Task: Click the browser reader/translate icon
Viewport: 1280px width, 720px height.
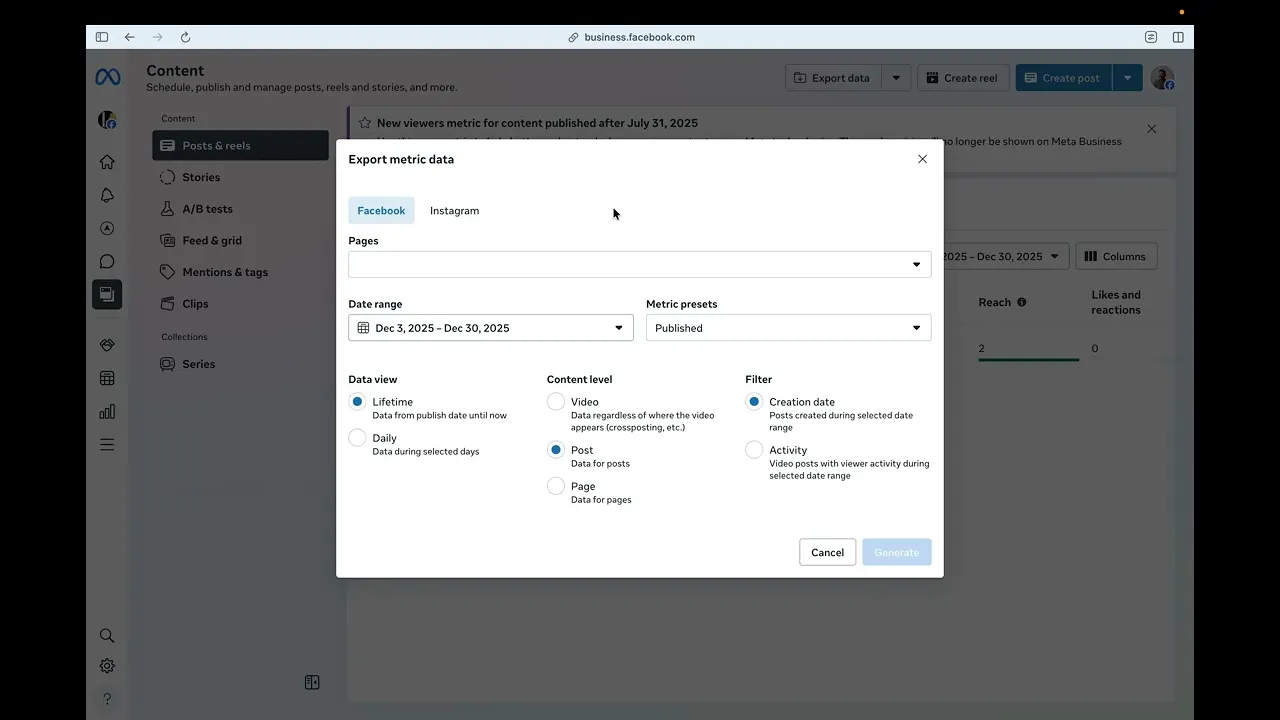Action: pos(1151,37)
